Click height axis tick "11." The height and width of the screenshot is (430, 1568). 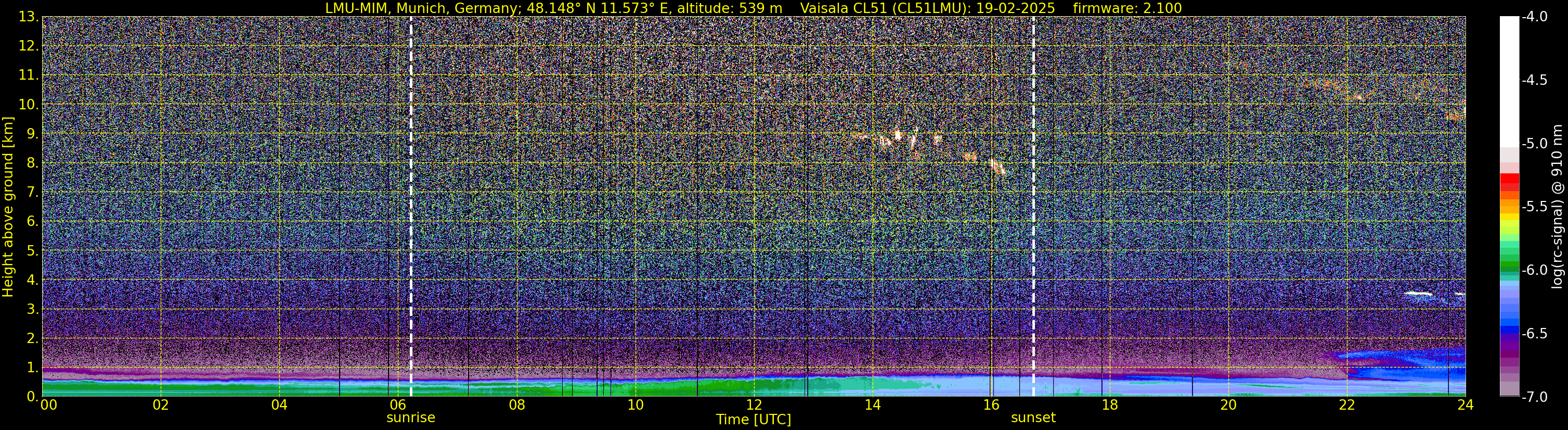pos(29,75)
